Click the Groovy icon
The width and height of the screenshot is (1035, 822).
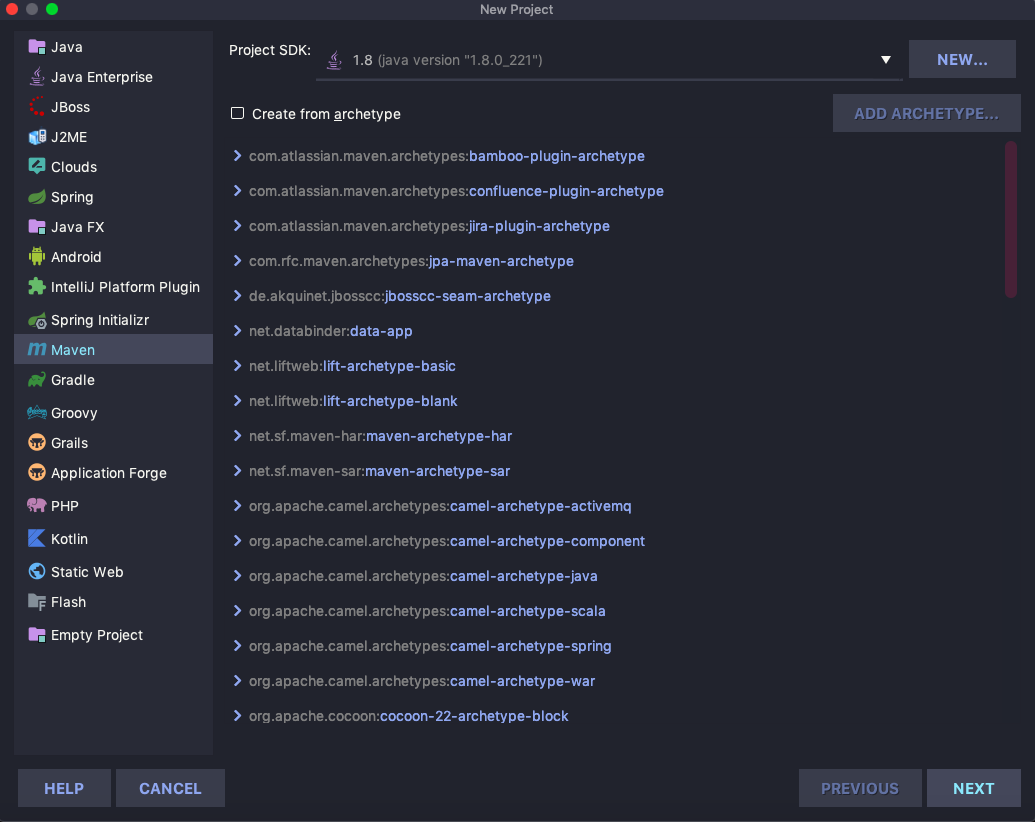click(x=37, y=413)
